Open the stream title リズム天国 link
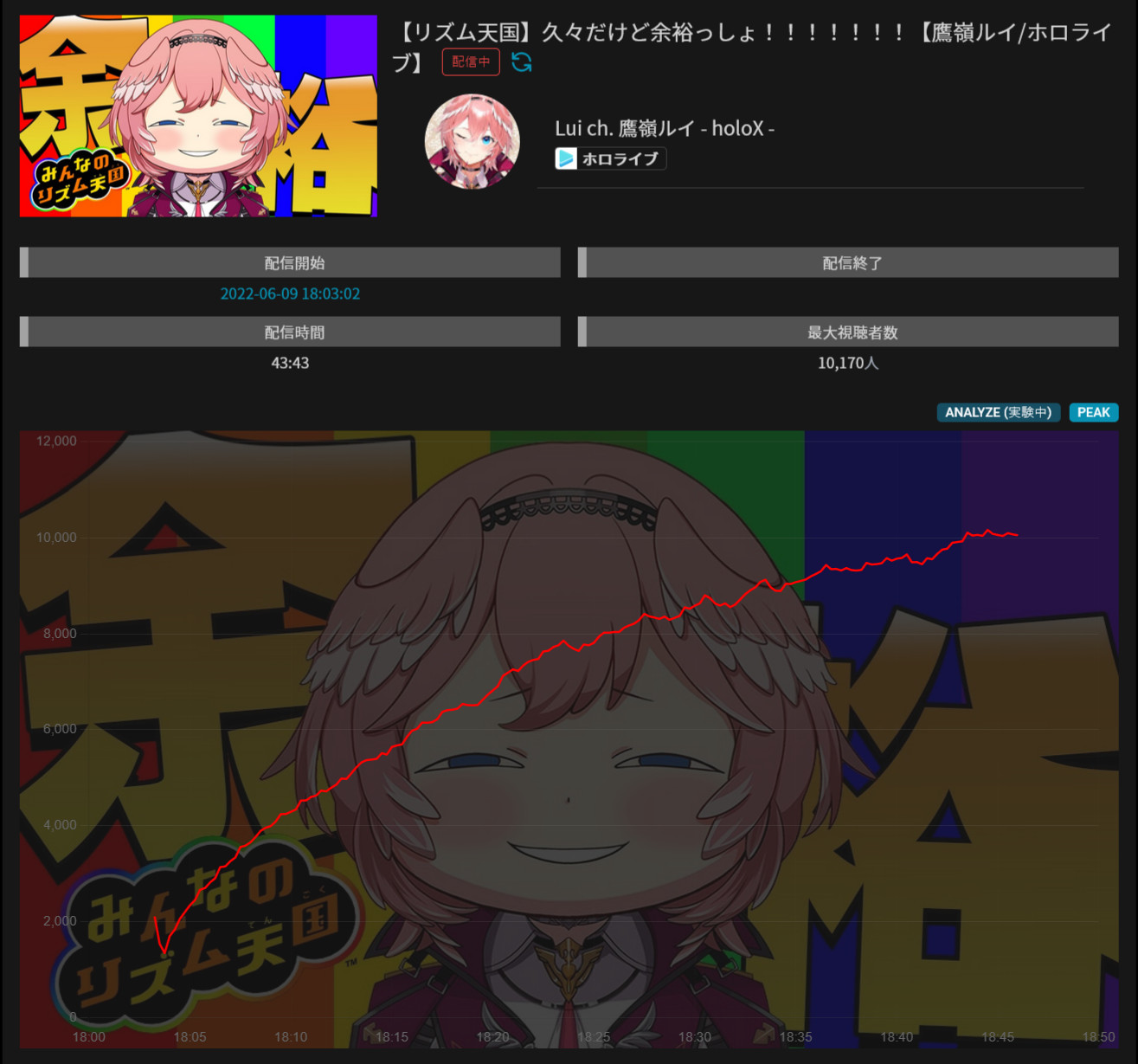This screenshot has height=1064, width=1138. [752, 47]
